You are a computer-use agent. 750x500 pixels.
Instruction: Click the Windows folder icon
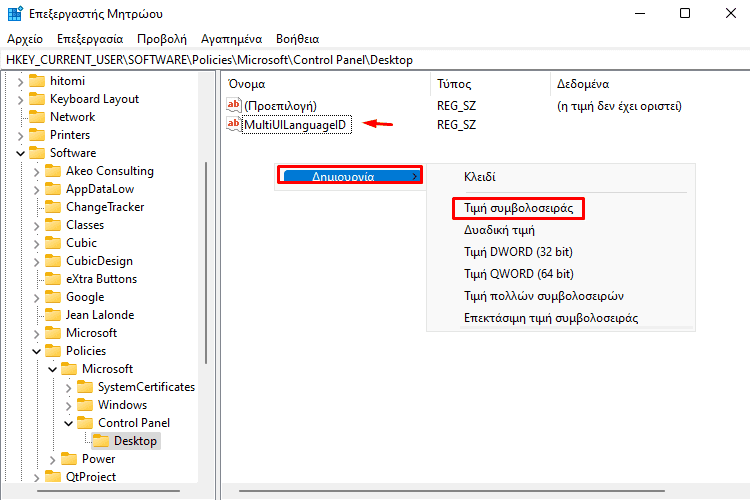85,405
